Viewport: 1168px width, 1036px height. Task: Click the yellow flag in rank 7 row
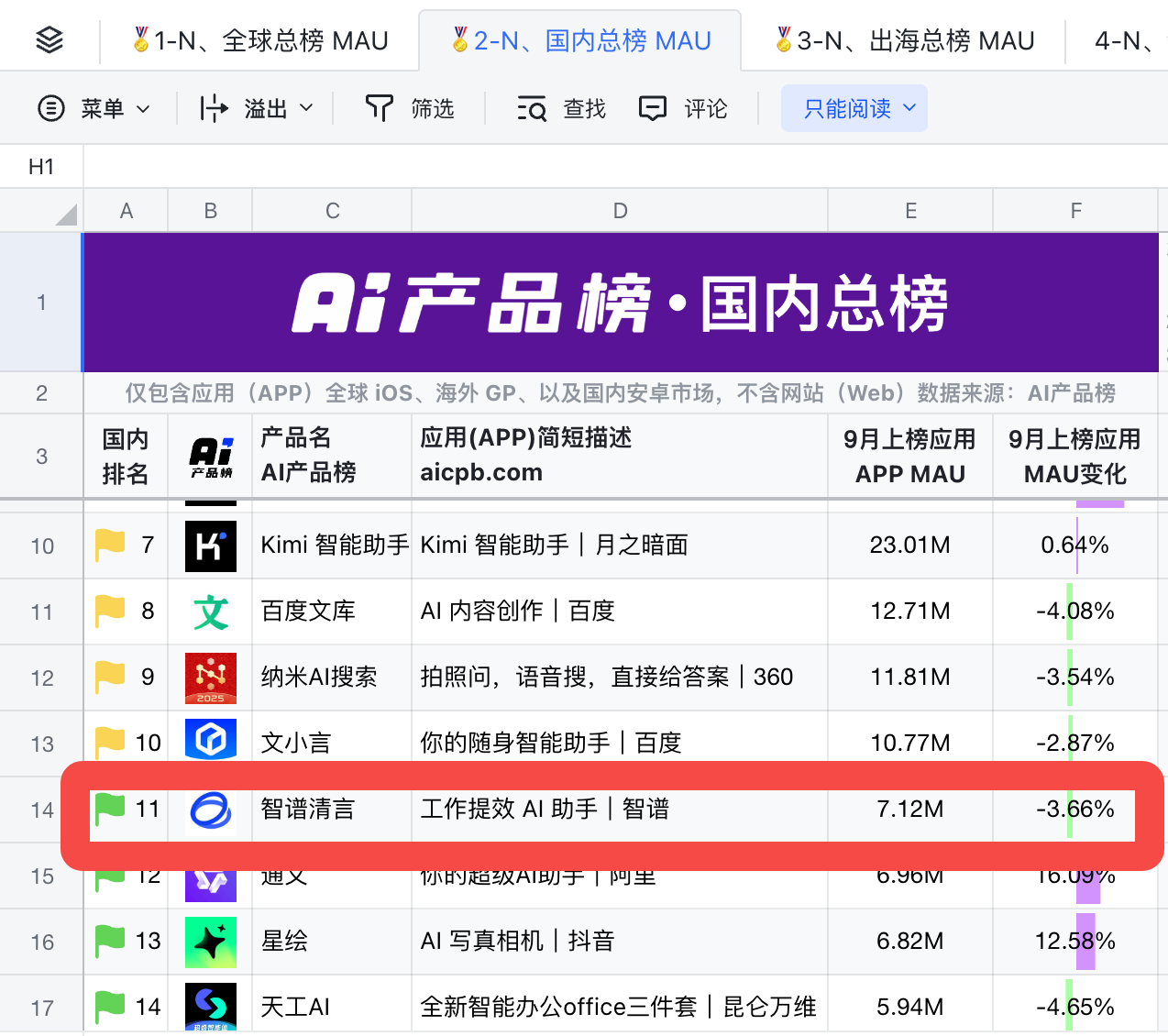(x=110, y=545)
